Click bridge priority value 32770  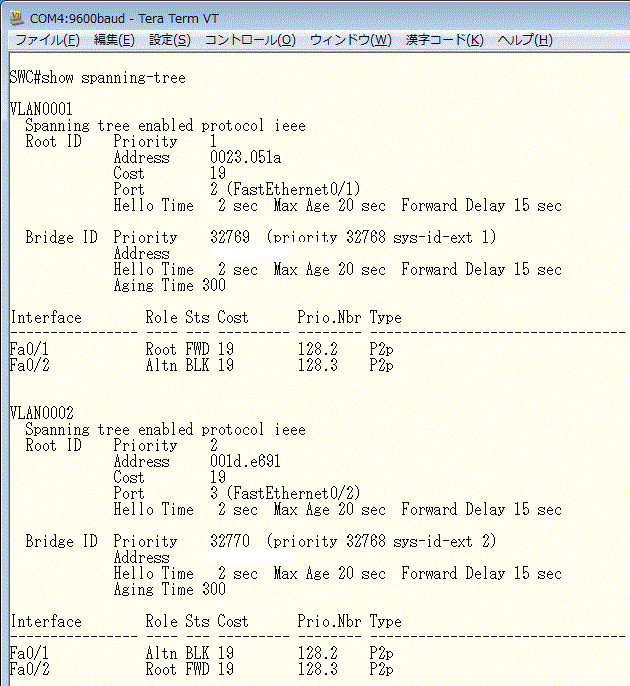(x=230, y=541)
